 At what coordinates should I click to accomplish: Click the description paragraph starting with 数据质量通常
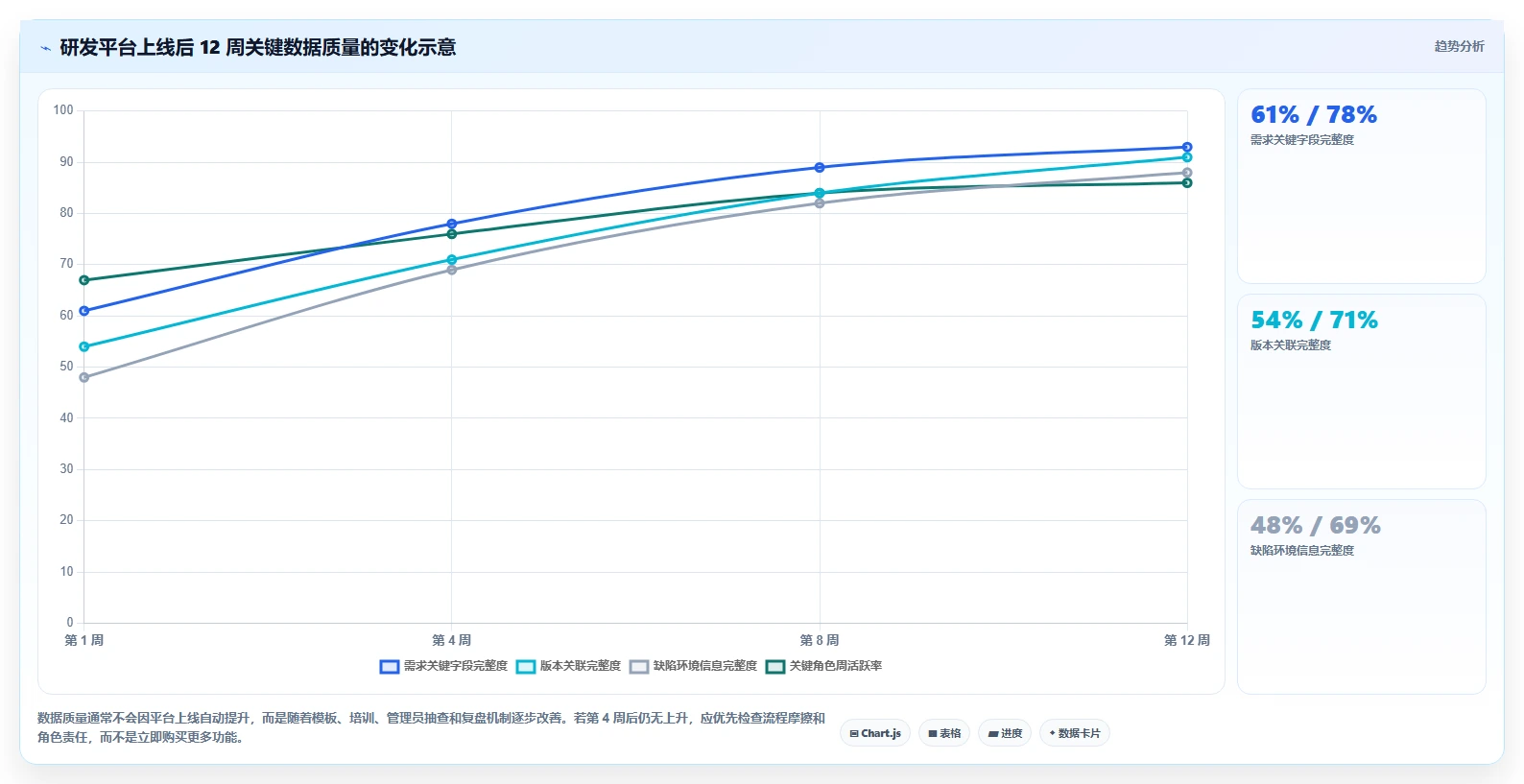point(431,727)
